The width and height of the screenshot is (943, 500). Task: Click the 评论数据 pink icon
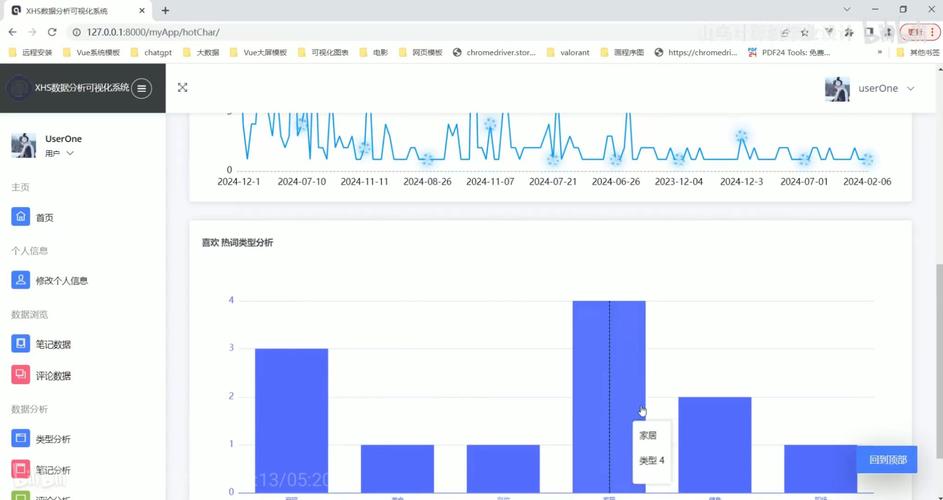[20, 375]
